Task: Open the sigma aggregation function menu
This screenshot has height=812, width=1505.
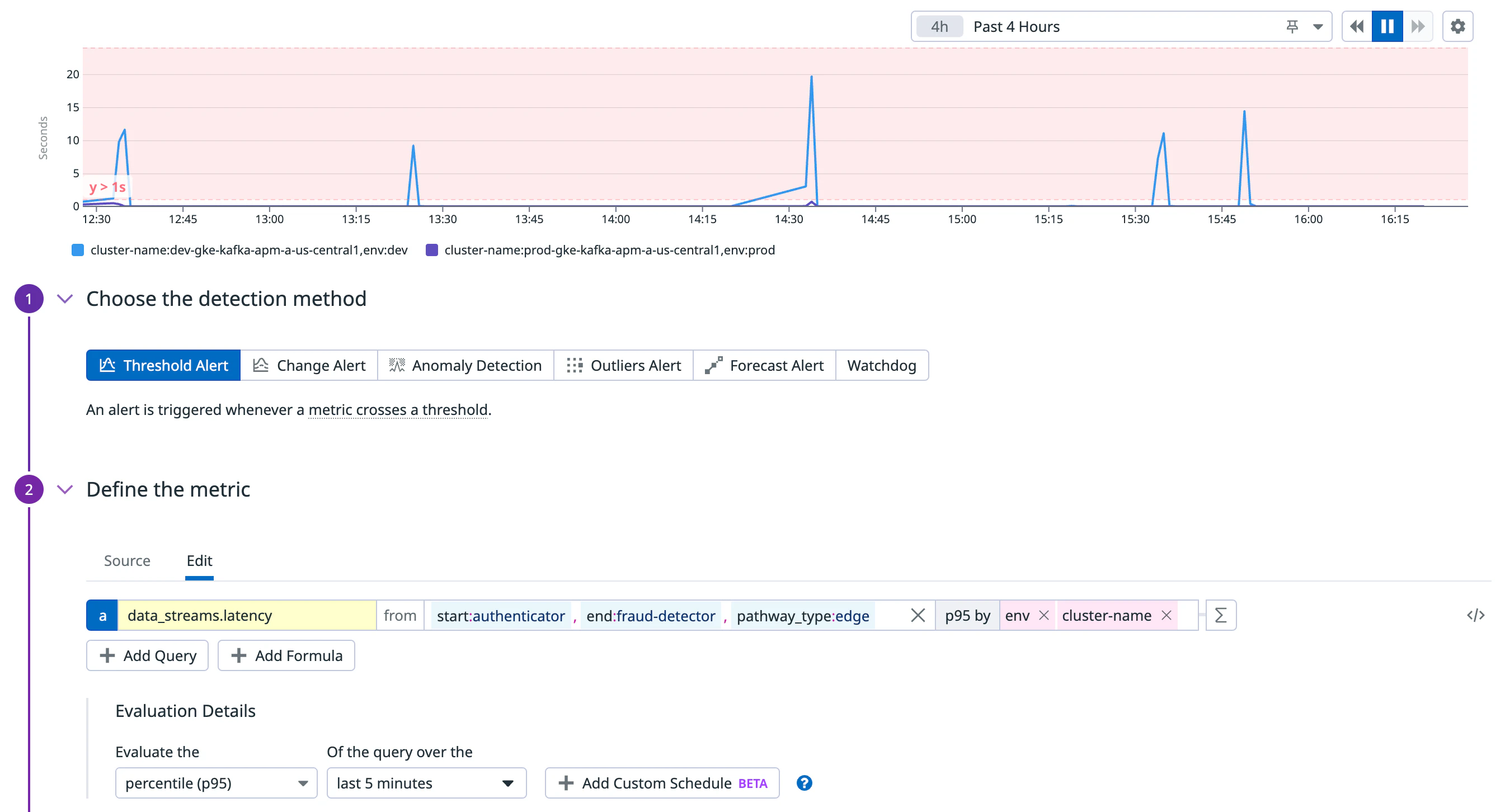Action: click(1220, 615)
